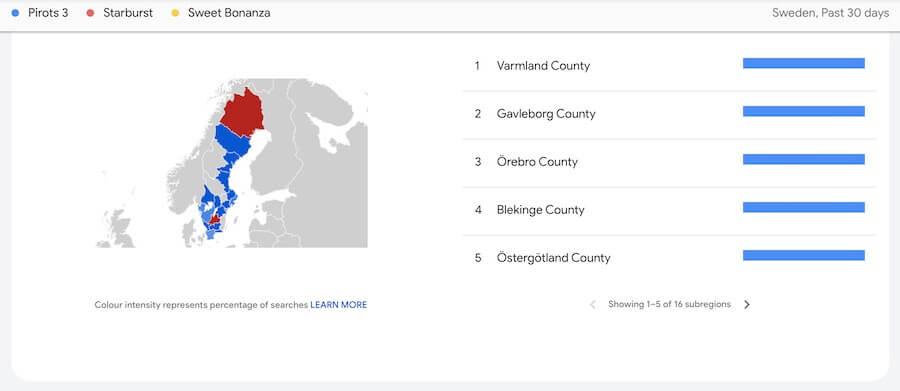Screen dimensions: 900x391
Task: Click the next page arrow for subregions
Action: coord(747,305)
